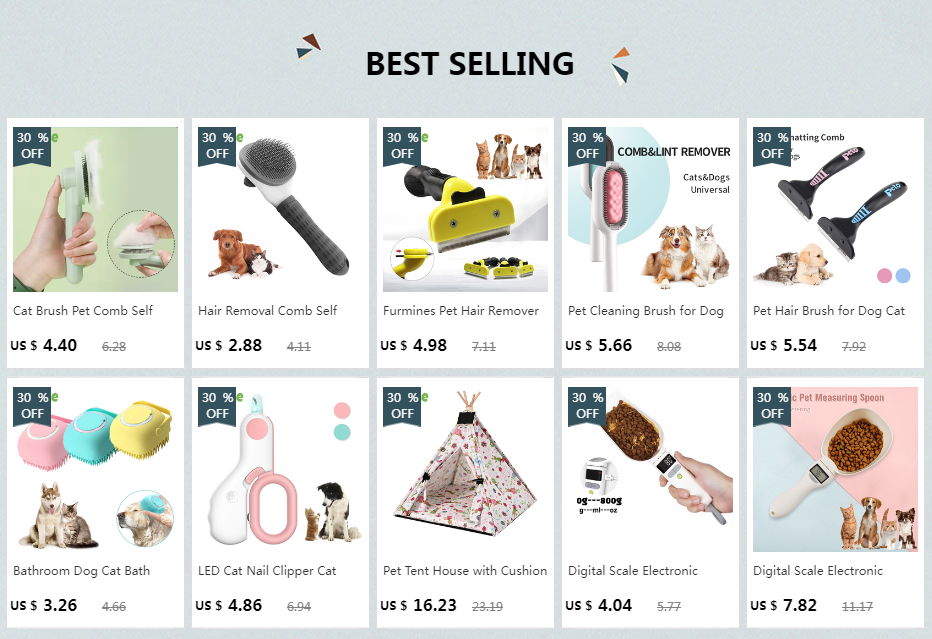
Task: Open the "Cat Brush Pet Comb Self" title link
Action: pos(83,311)
